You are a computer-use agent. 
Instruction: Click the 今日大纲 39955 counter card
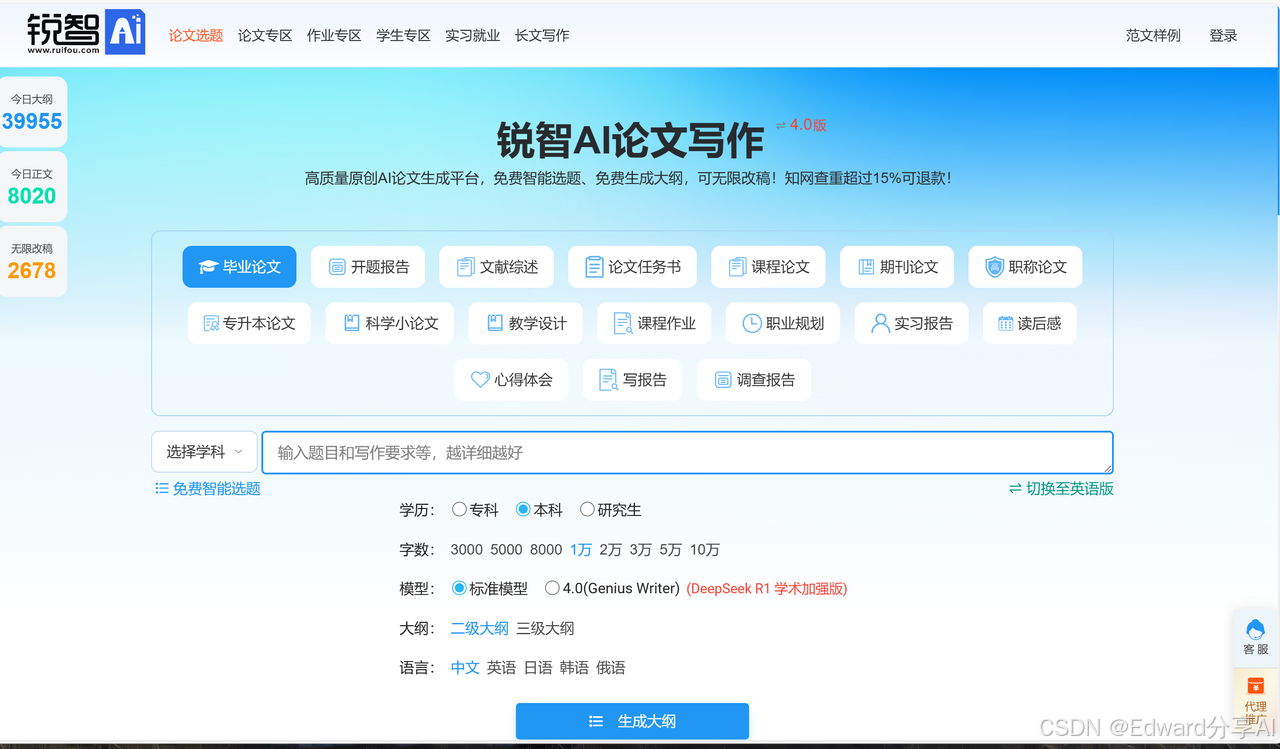(33, 112)
